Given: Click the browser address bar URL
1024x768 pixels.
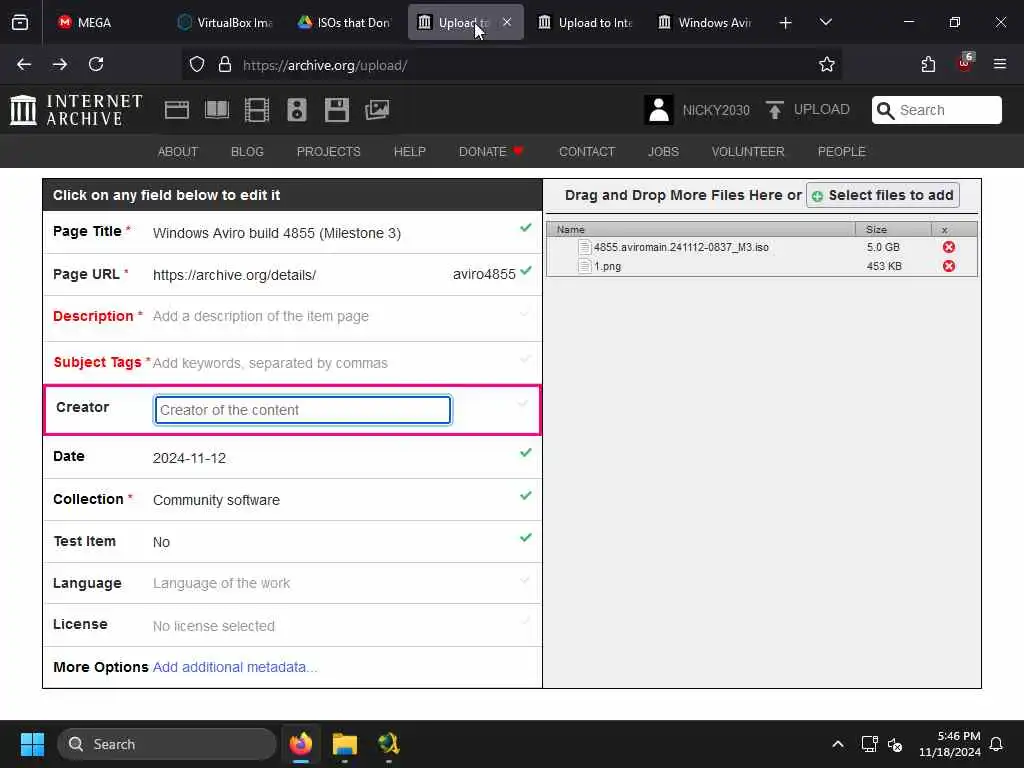Looking at the screenshot, I should 325,65.
